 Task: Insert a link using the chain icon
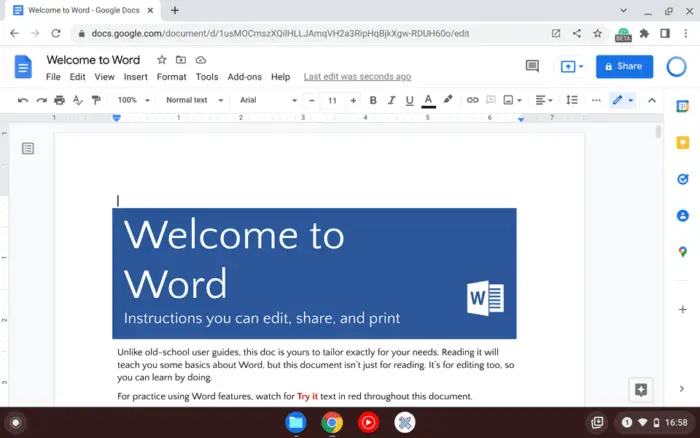[472, 100]
